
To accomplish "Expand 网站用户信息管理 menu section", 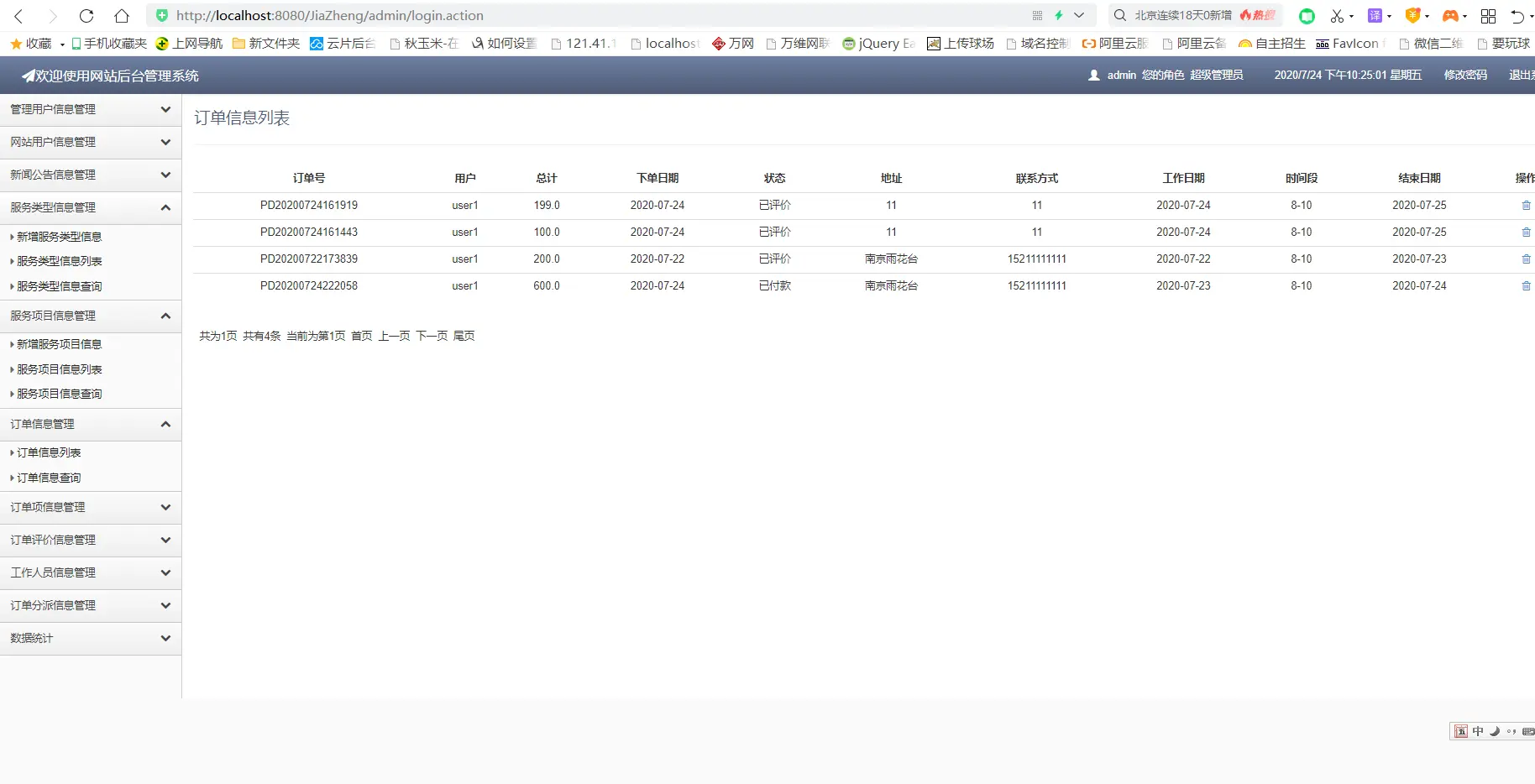I will coord(91,143).
